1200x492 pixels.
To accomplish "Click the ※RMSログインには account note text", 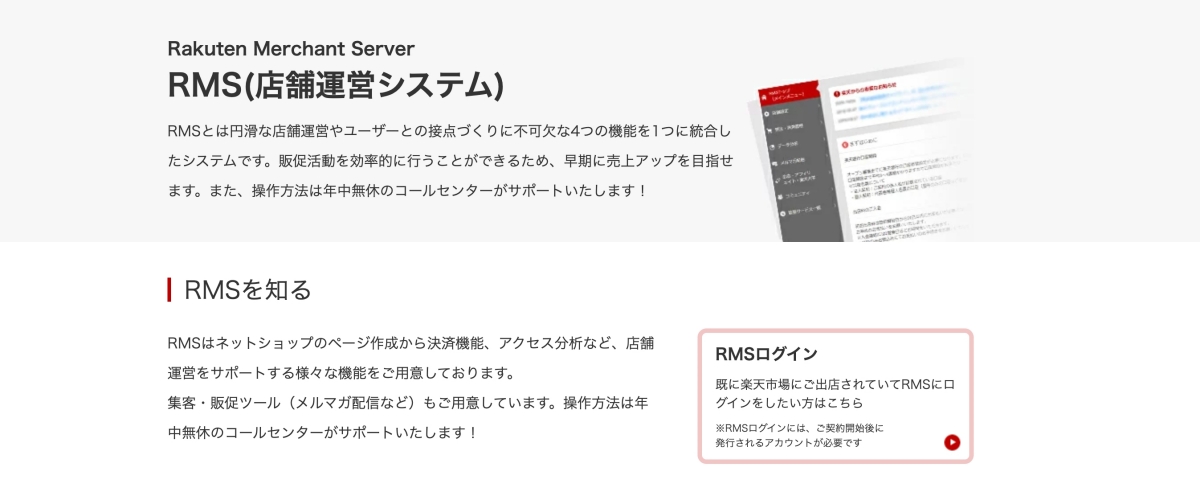I will point(800,428).
